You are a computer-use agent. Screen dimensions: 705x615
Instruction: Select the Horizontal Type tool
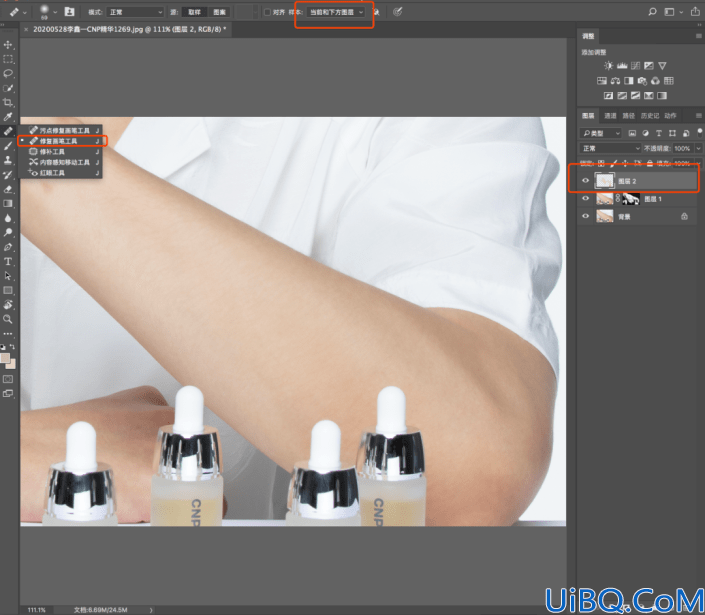click(x=8, y=261)
